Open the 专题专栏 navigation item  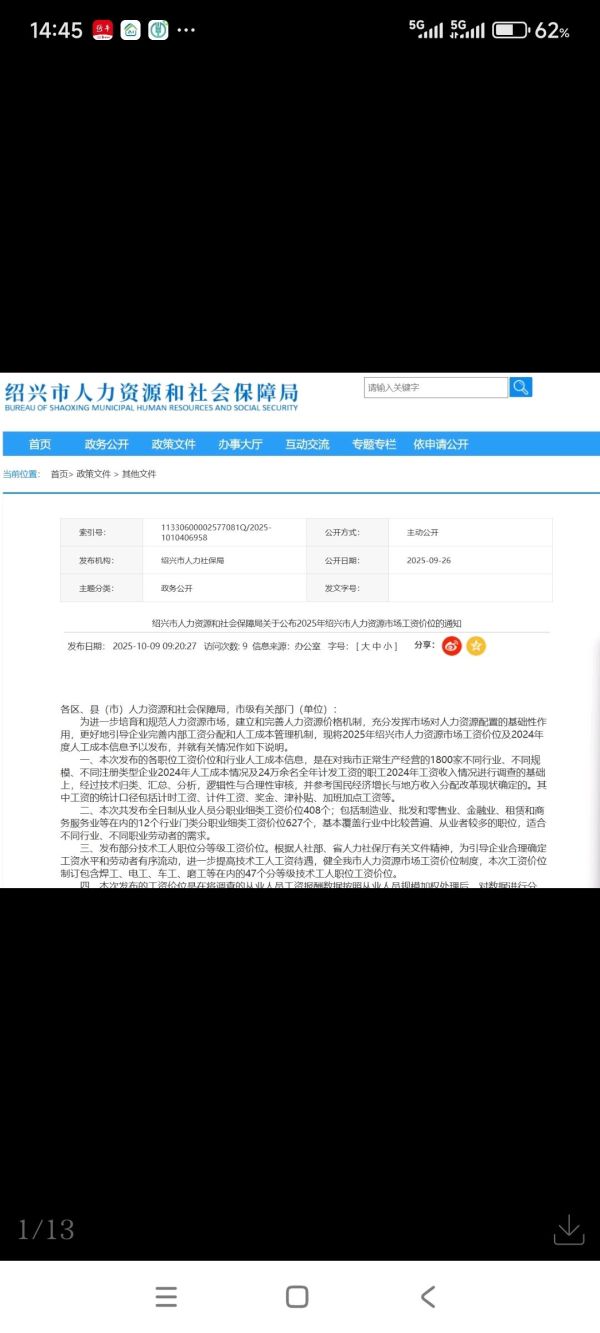pos(374,444)
